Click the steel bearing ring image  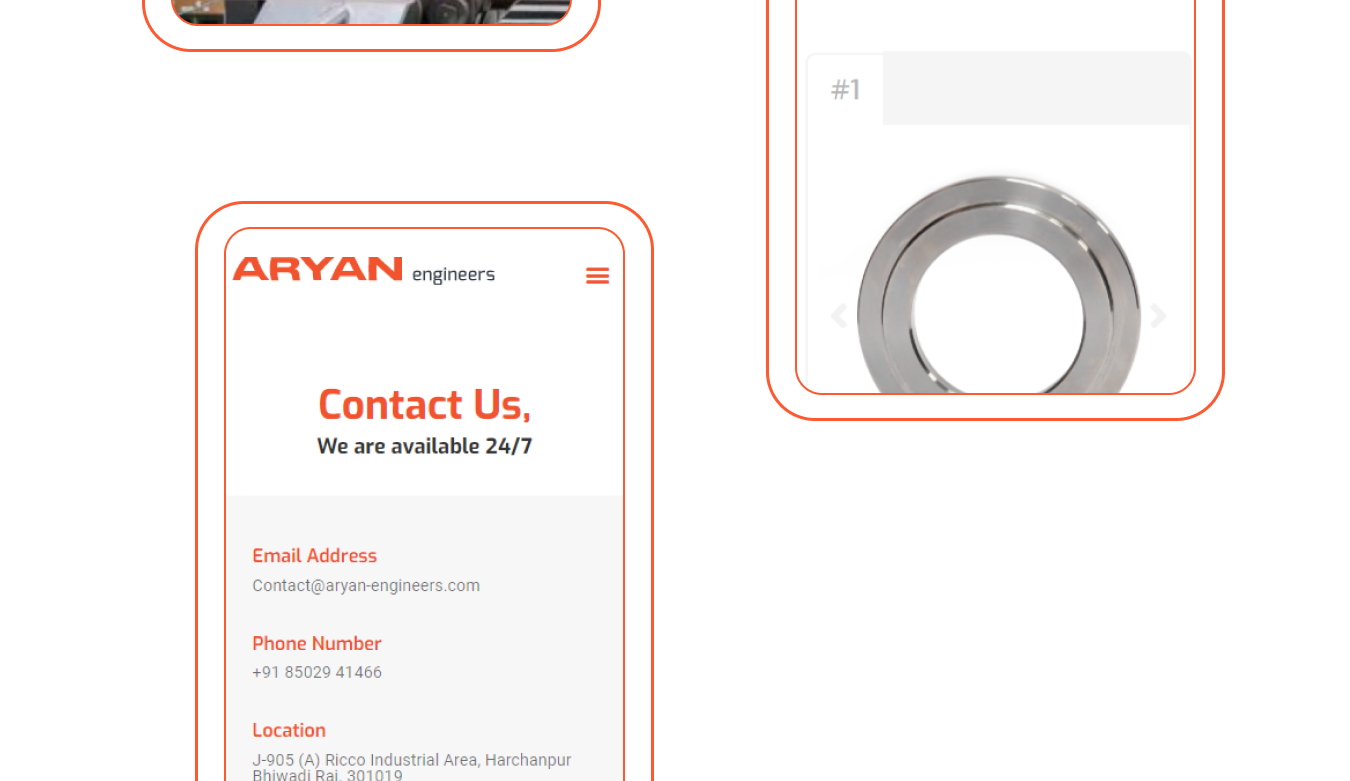998,285
